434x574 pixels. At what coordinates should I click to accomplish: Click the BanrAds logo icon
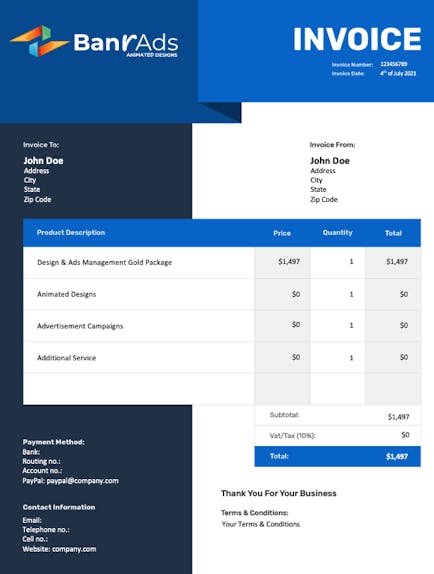[40, 41]
